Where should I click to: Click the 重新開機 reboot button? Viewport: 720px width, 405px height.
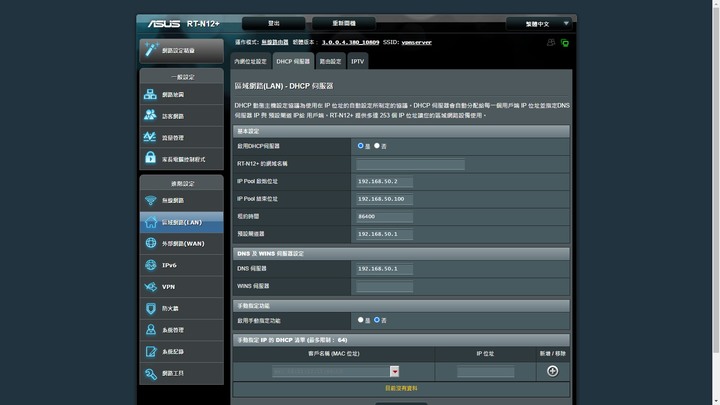343,23
